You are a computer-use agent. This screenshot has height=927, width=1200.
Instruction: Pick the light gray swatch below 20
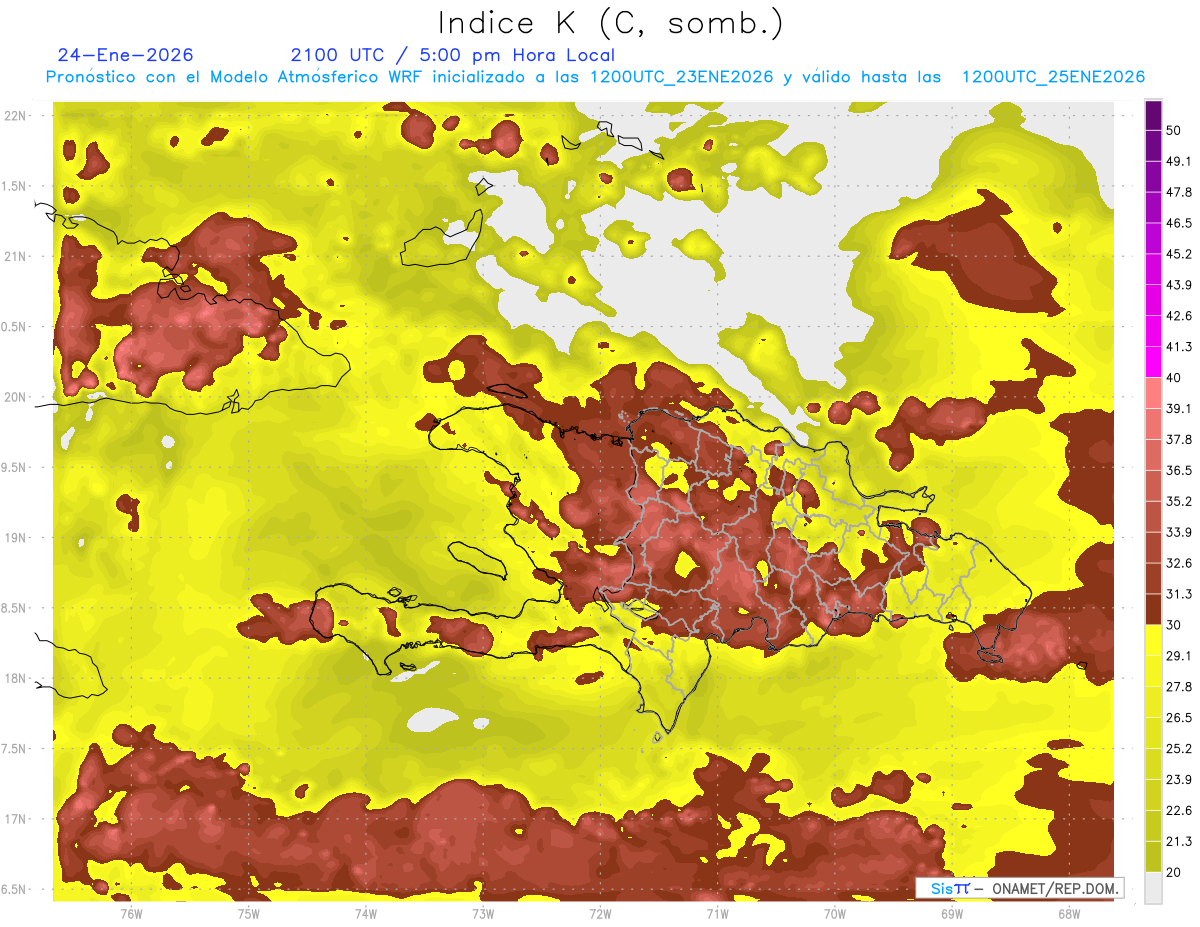[1153, 888]
